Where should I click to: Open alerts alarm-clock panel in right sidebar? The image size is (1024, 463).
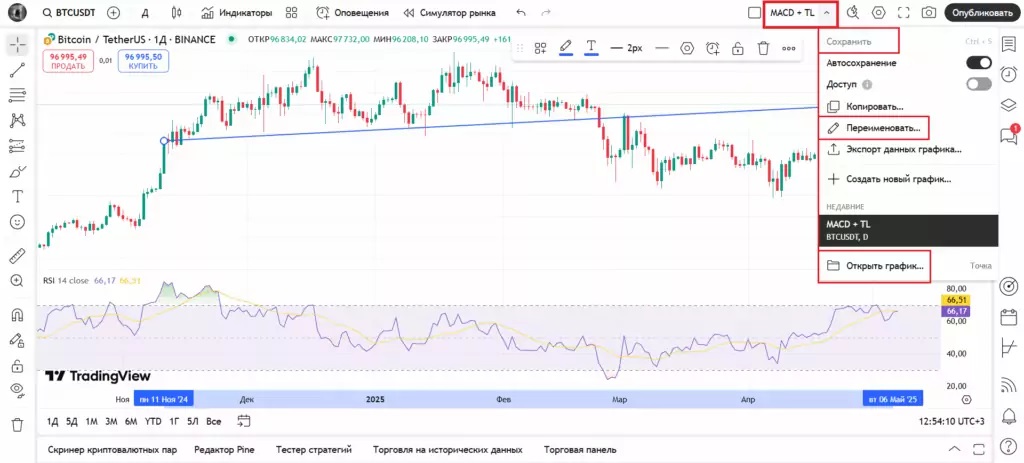1008,72
